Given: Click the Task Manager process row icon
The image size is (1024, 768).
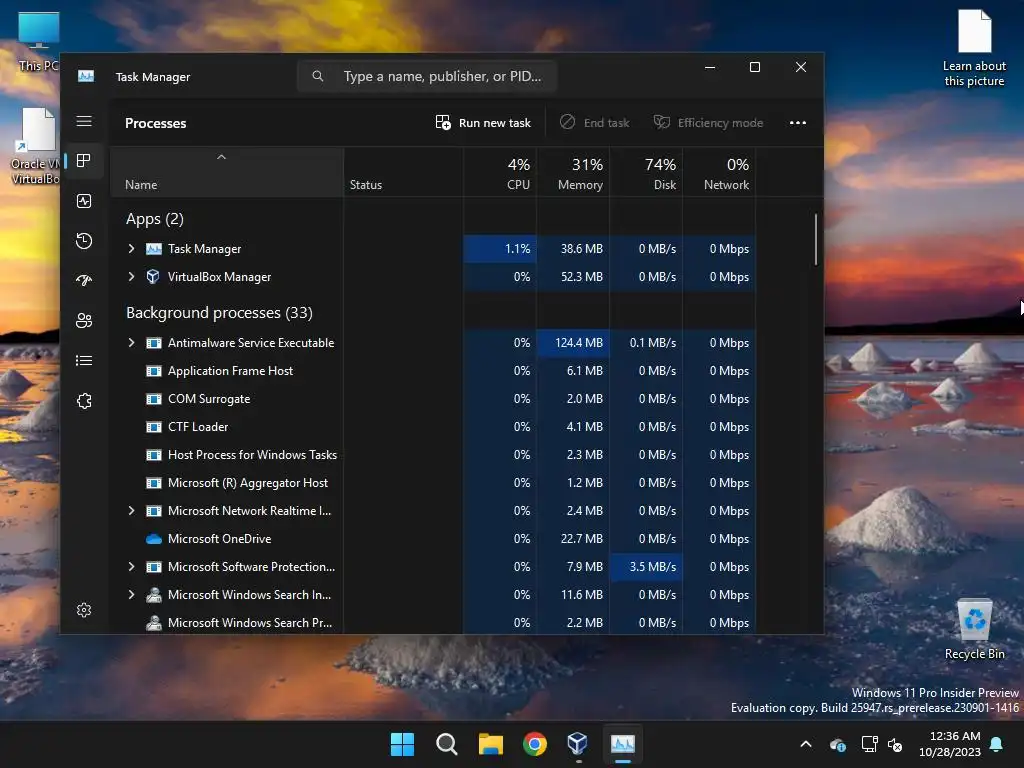Looking at the screenshot, I should 153,249.
